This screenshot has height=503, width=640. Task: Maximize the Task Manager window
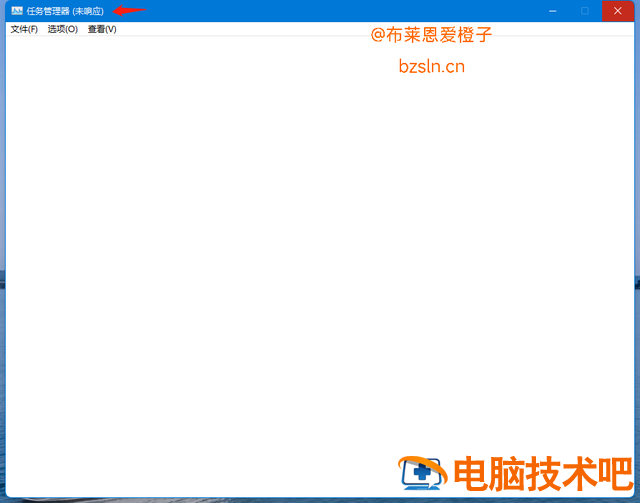tap(585, 11)
